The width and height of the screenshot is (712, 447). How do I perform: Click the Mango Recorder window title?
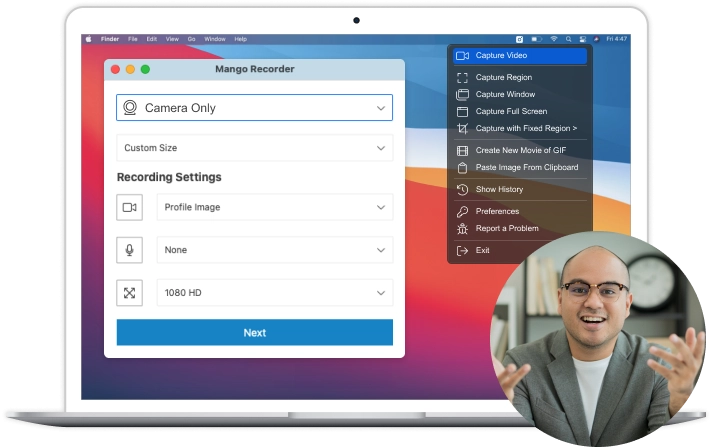255,69
